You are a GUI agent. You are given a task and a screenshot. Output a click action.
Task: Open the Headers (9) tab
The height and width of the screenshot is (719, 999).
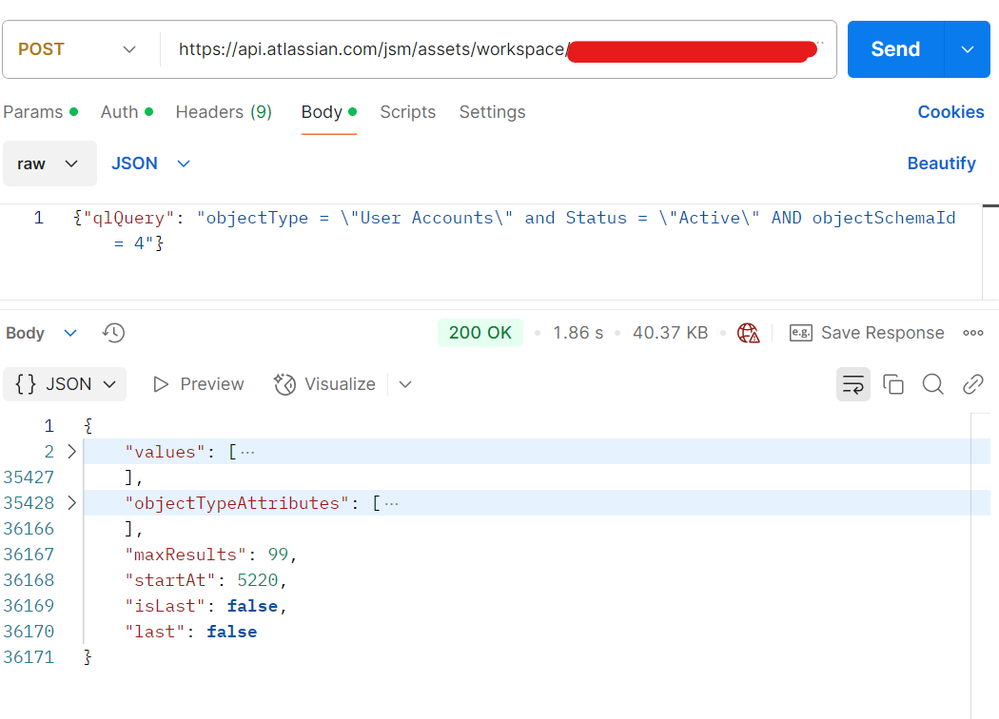[224, 112]
